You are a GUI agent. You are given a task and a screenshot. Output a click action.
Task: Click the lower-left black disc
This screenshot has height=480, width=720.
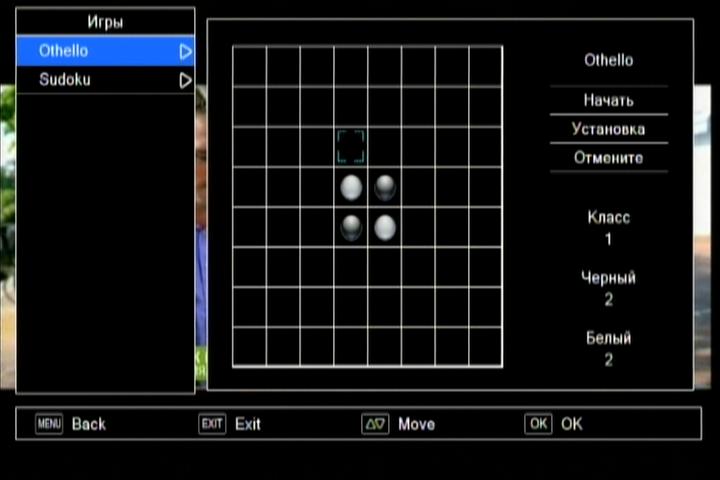click(351, 228)
